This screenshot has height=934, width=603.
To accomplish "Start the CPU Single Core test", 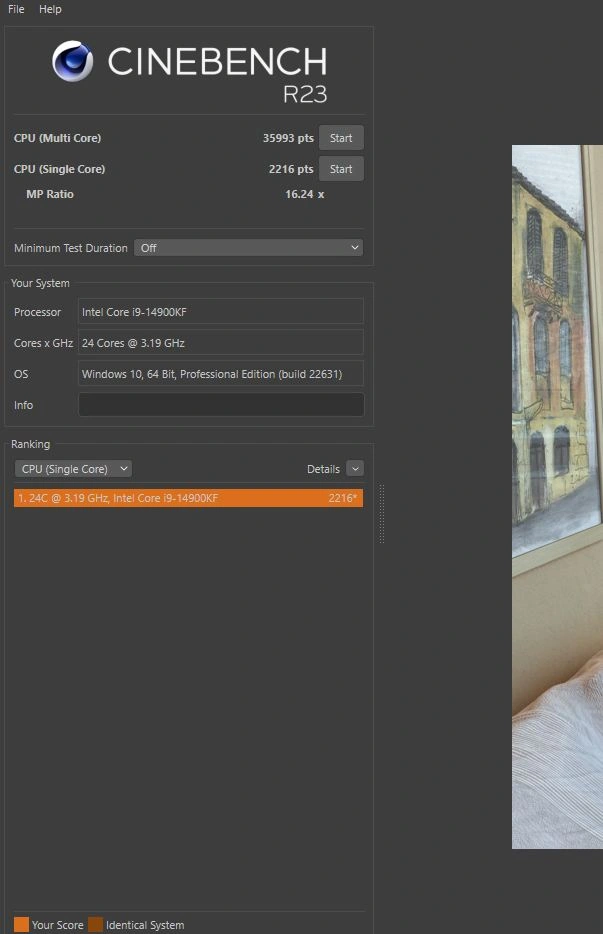I will click(x=341, y=169).
